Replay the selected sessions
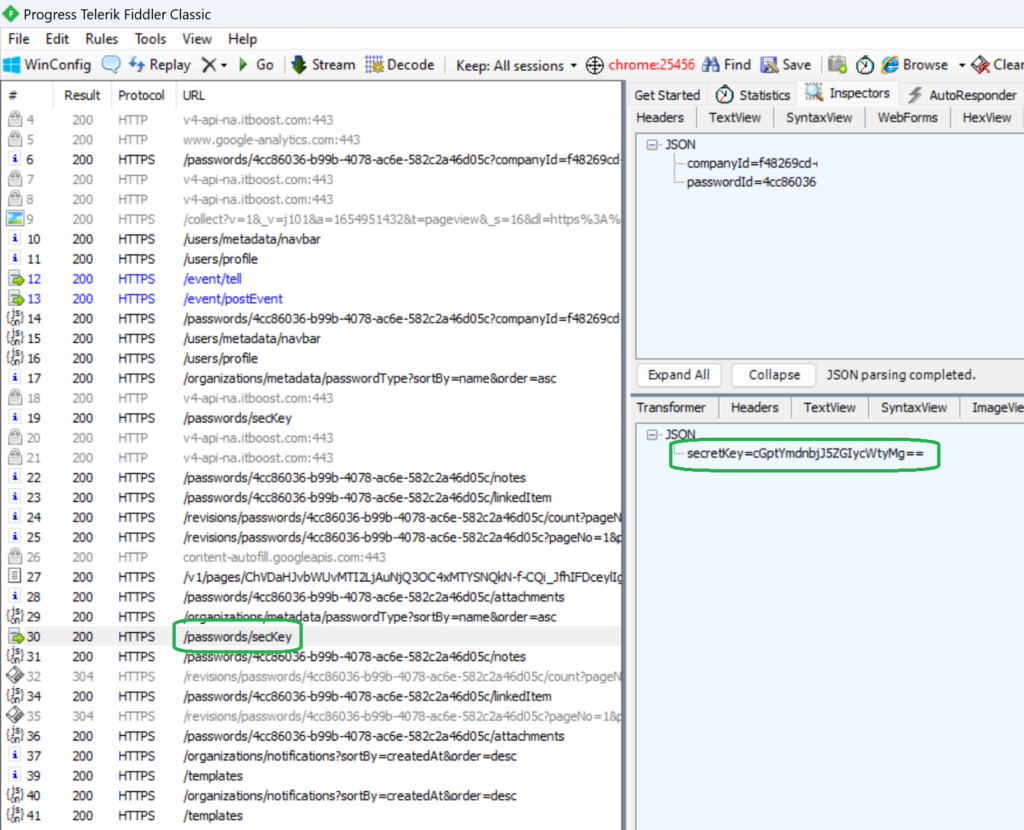Image resolution: width=1024 pixels, height=830 pixels. (159, 65)
